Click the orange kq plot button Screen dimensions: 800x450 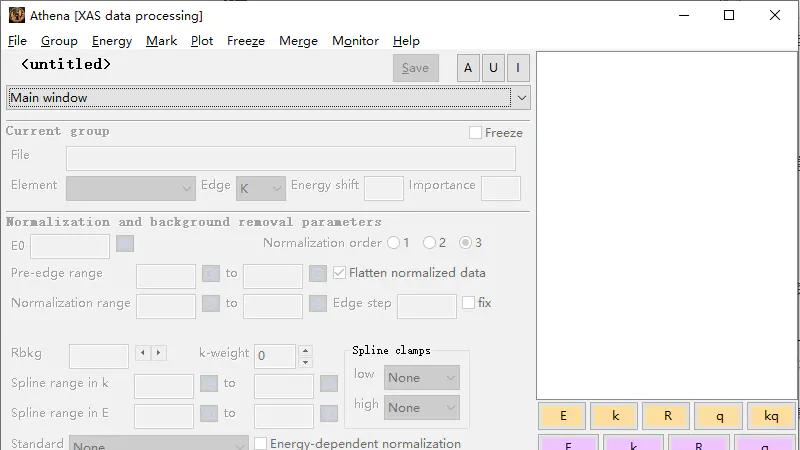[x=771, y=416]
